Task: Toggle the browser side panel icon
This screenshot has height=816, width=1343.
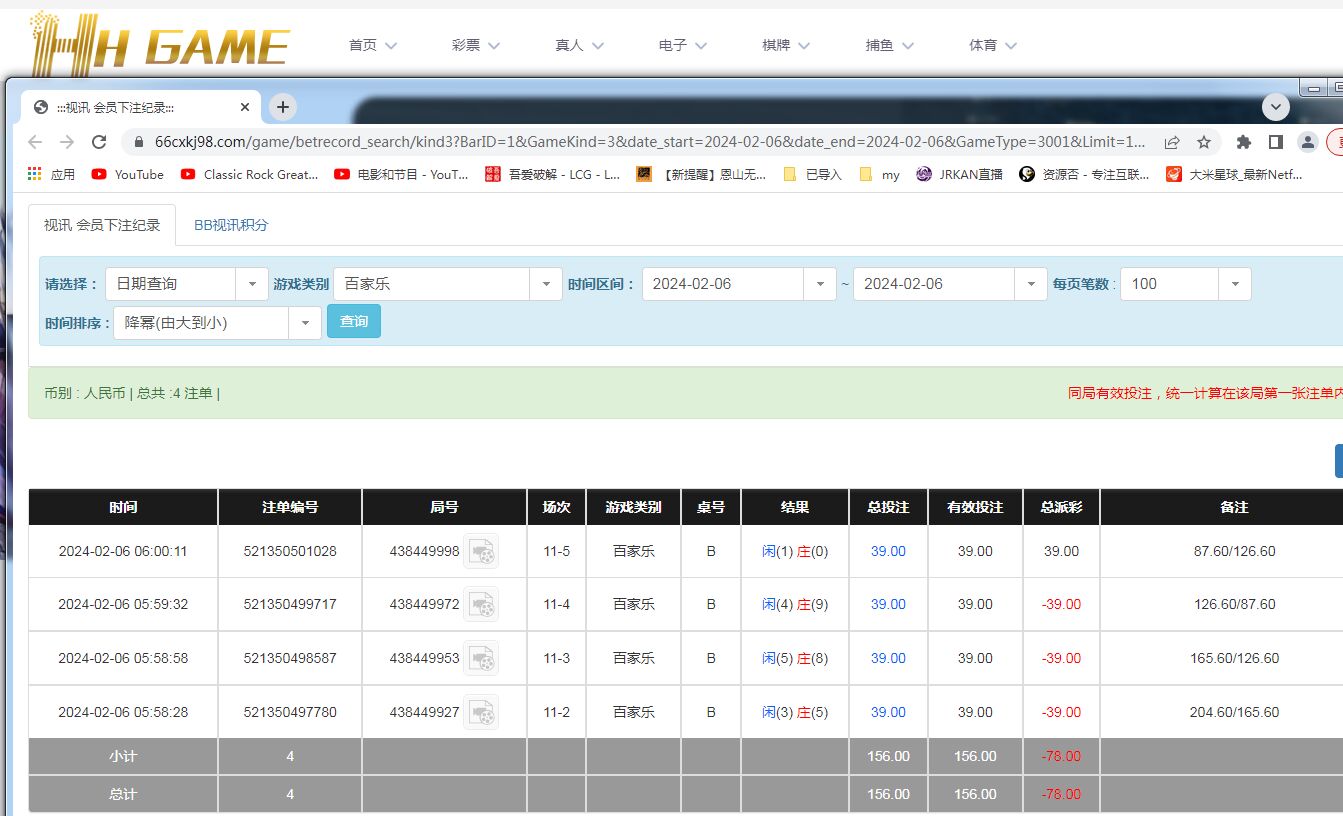Action: pos(1275,142)
